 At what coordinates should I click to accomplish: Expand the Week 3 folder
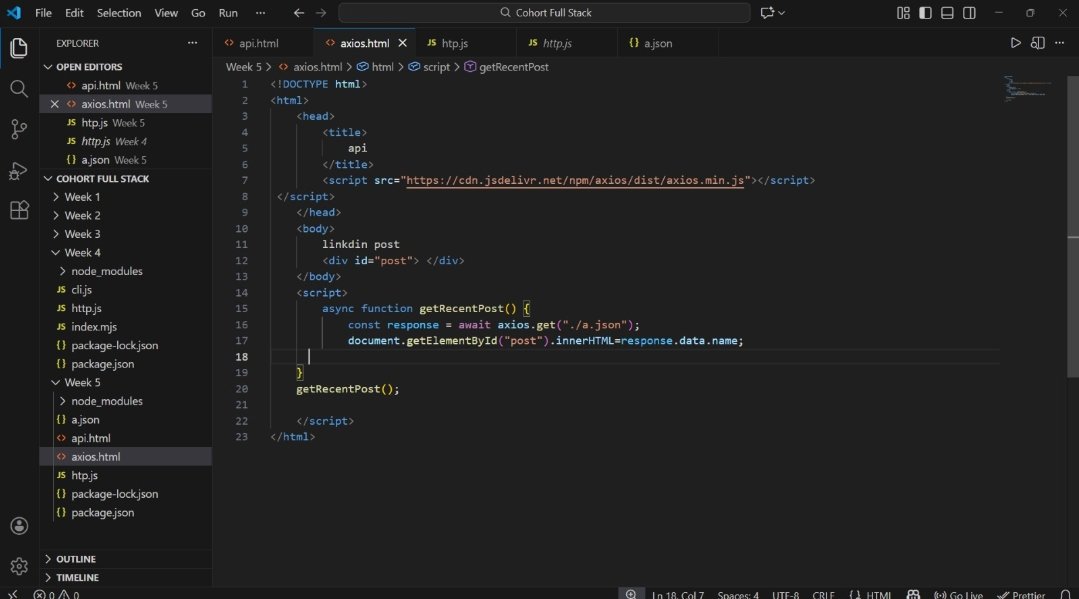pyautogui.click(x=56, y=234)
